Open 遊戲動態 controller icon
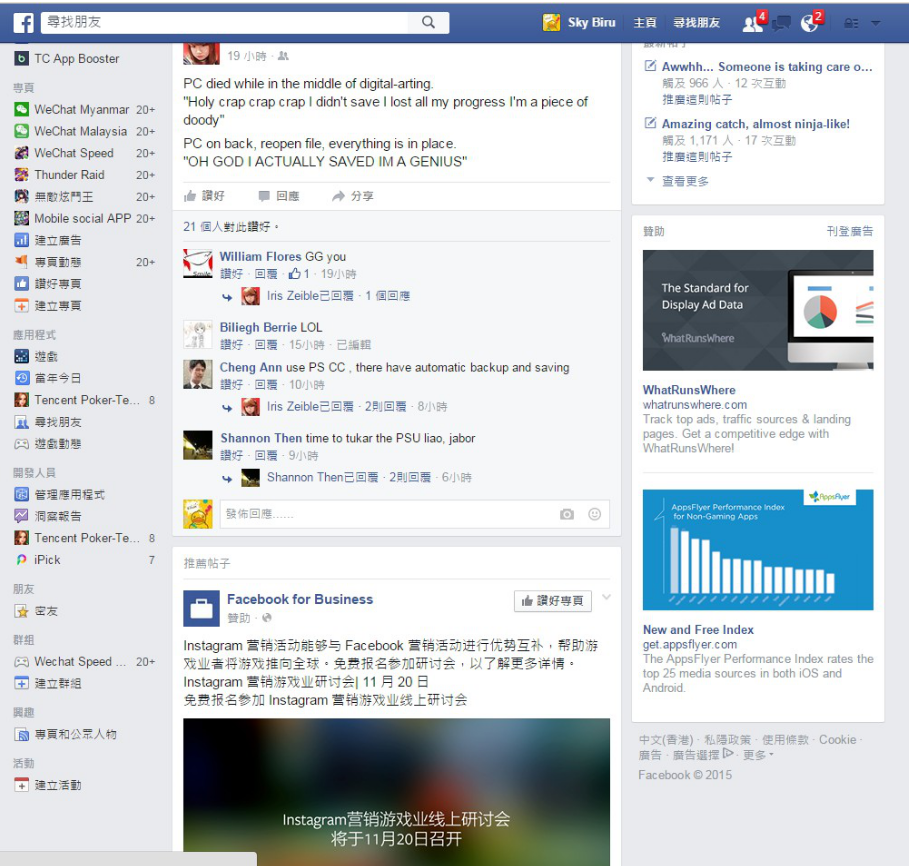Viewport: 909px width, 866px height. click(21, 444)
